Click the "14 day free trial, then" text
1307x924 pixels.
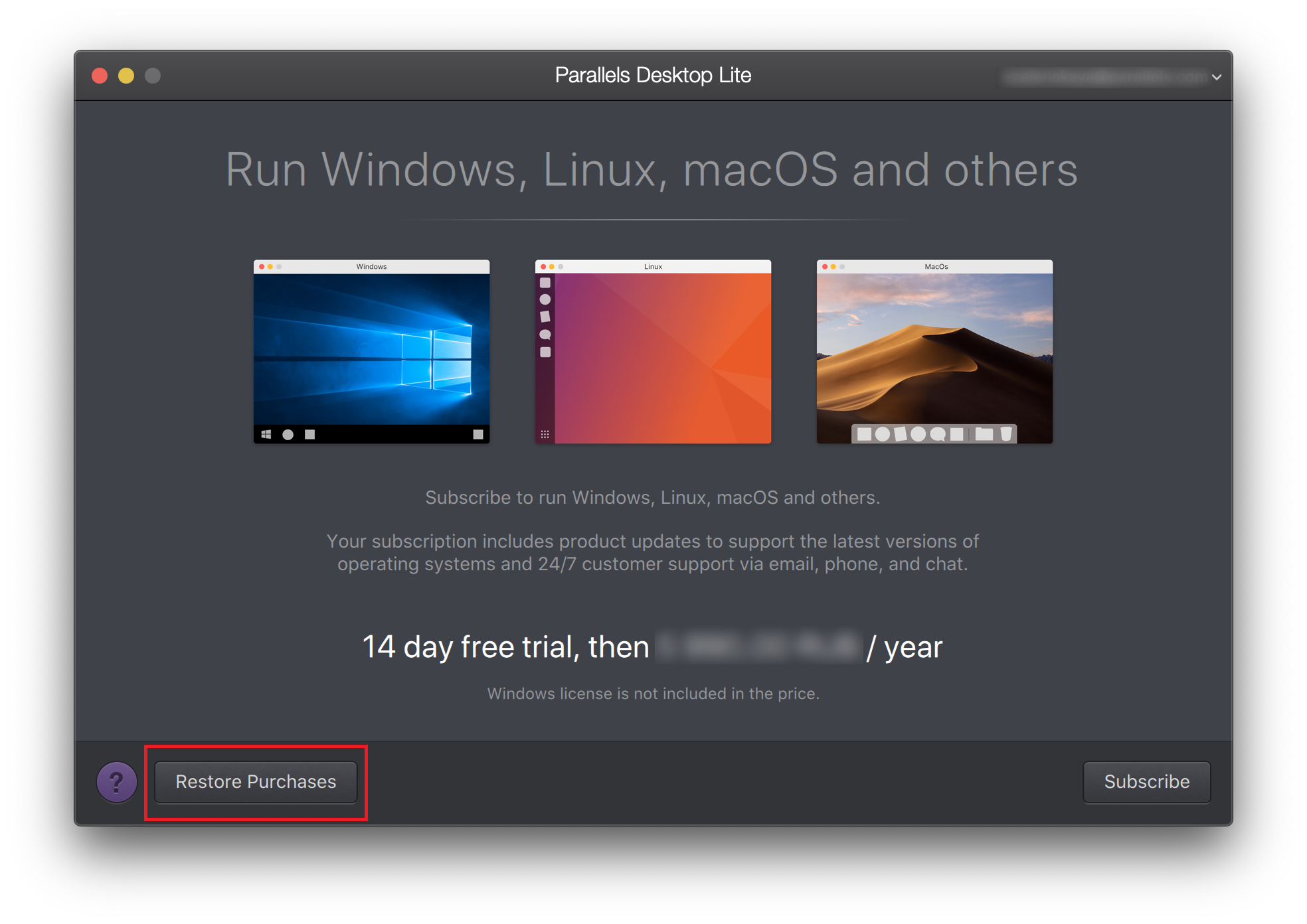coord(505,647)
